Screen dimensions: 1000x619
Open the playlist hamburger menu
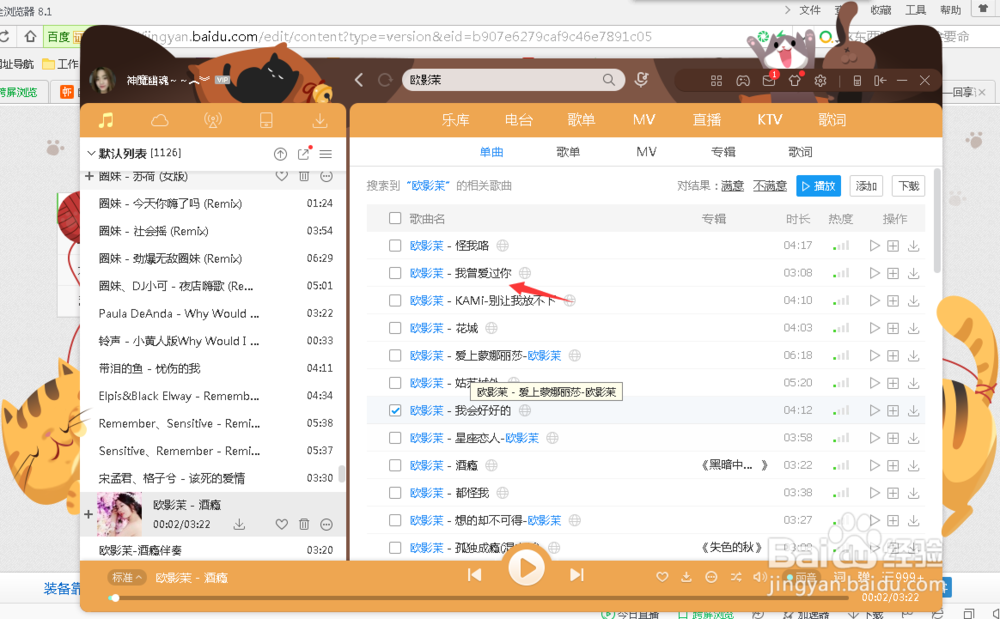pyautogui.click(x=326, y=154)
